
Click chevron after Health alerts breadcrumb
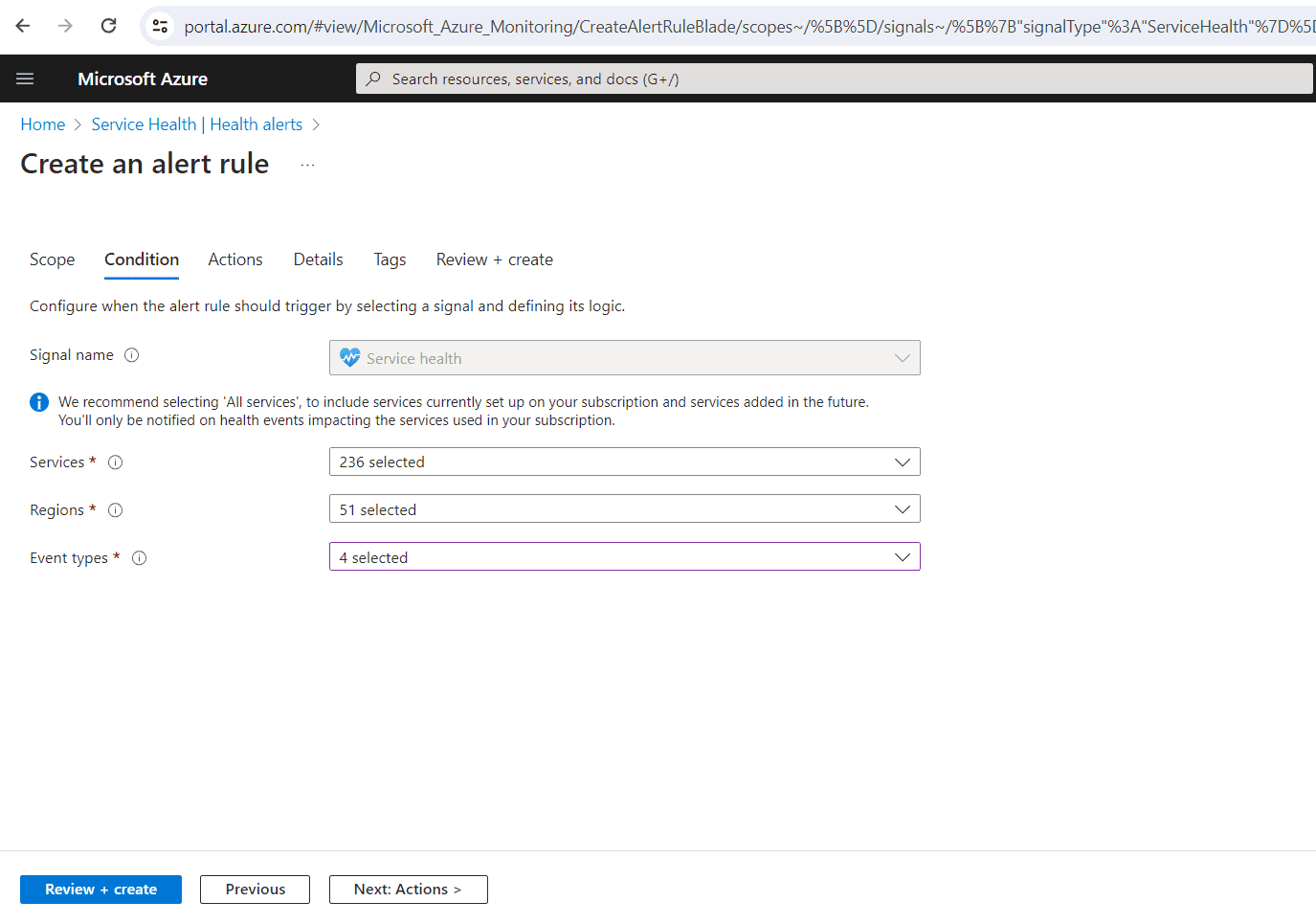(x=317, y=124)
